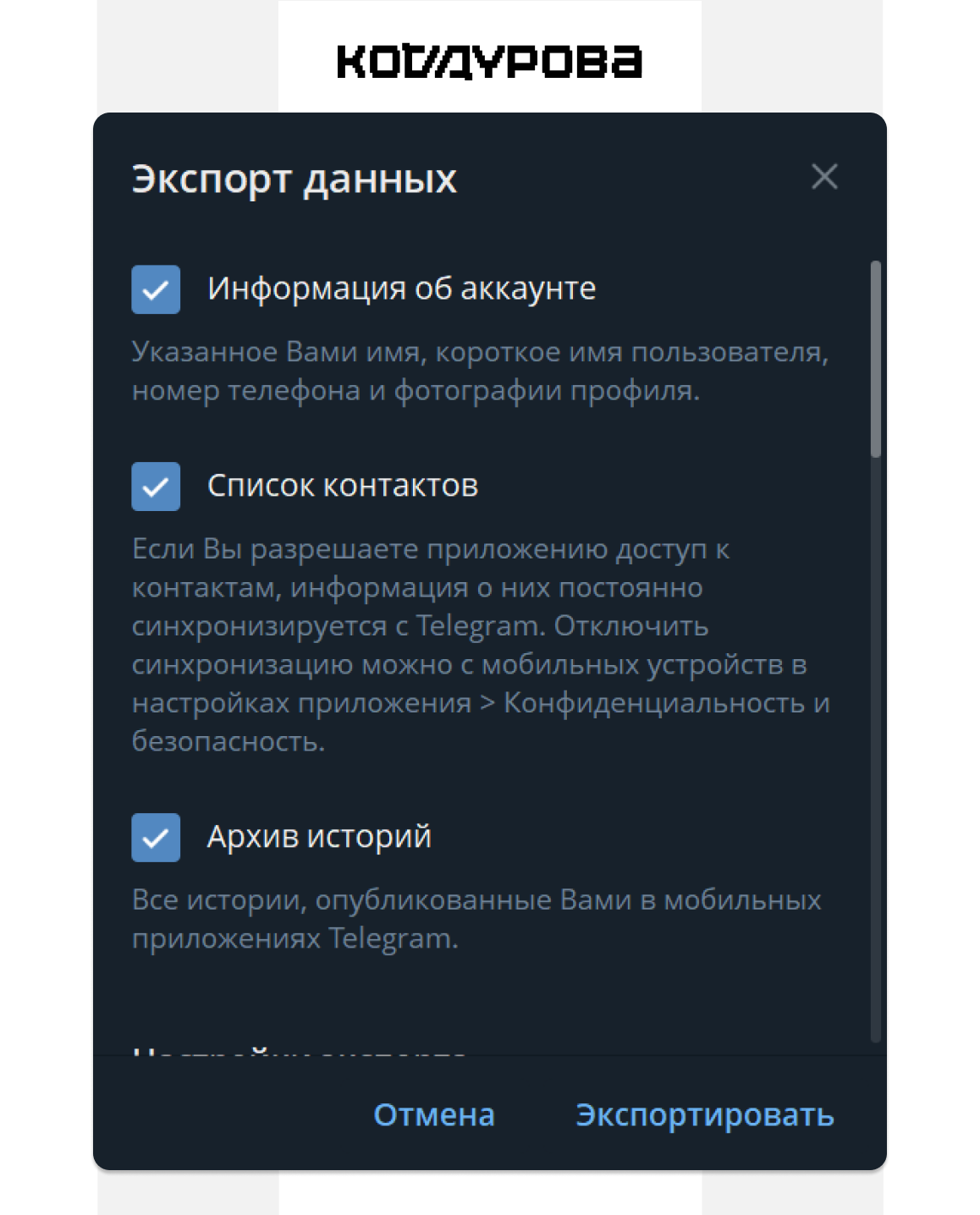
Task: Click the gray page background beside the dialog
Action: pyautogui.click(x=931, y=592)
